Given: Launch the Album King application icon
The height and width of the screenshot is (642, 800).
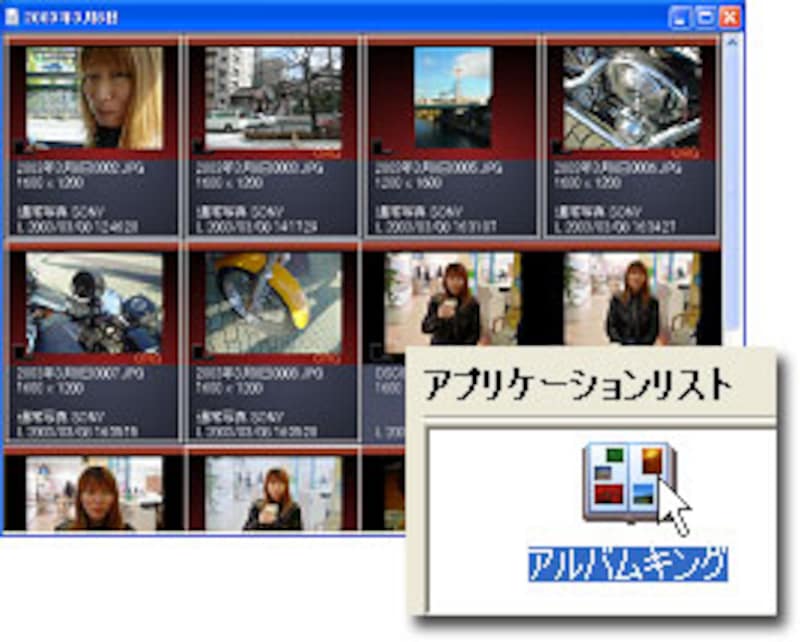Looking at the screenshot, I should coord(630,483).
